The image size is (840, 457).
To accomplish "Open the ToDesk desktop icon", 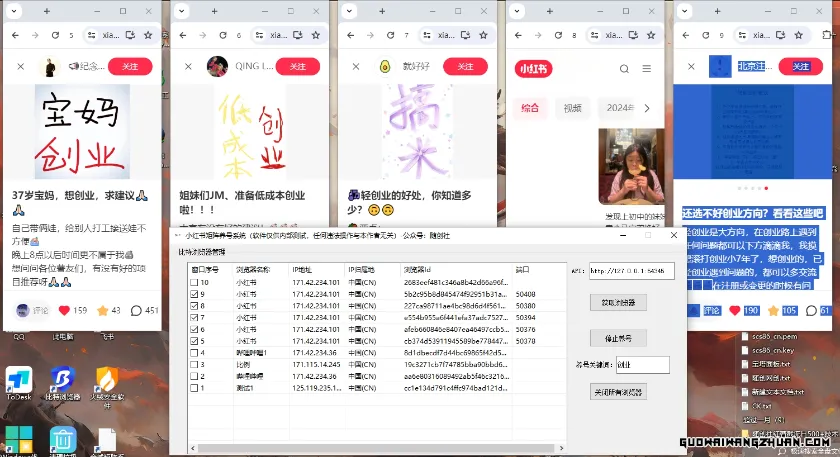I will (19, 383).
